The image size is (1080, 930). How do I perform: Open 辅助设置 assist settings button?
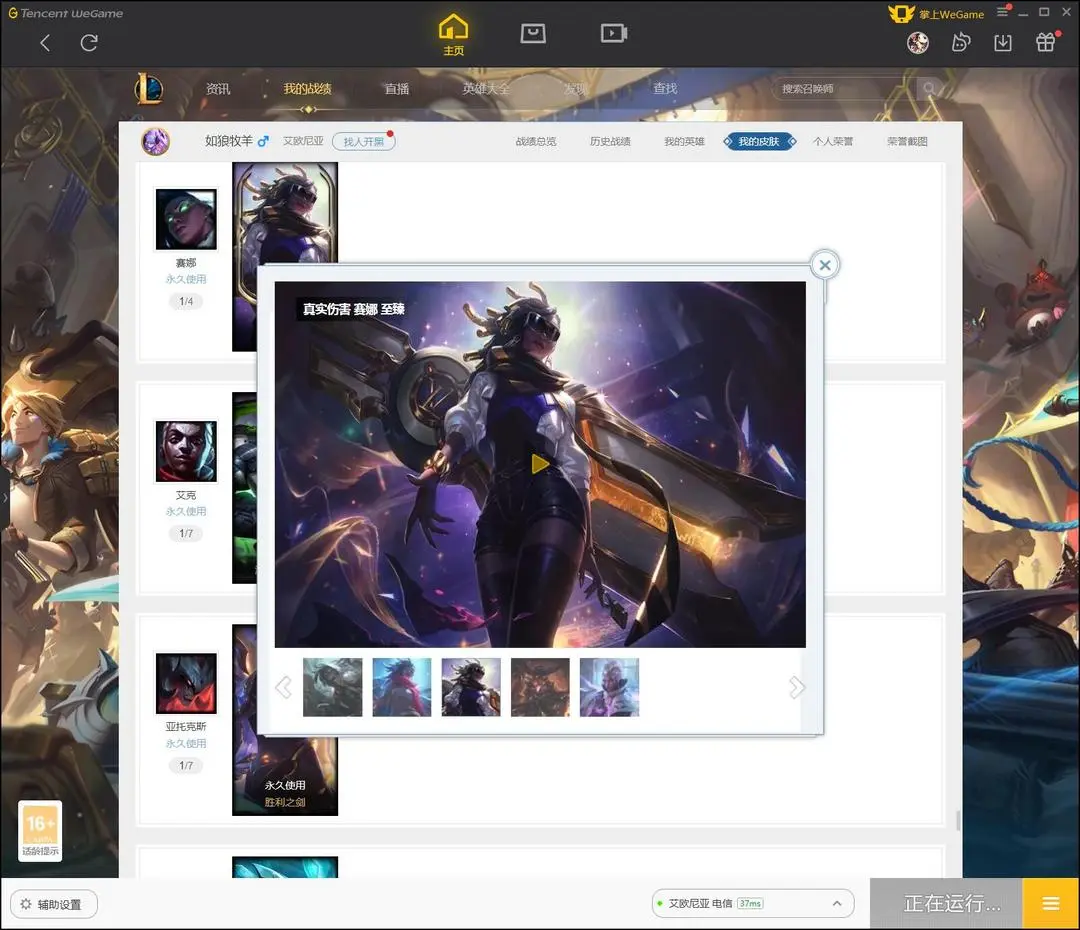[x=54, y=904]
